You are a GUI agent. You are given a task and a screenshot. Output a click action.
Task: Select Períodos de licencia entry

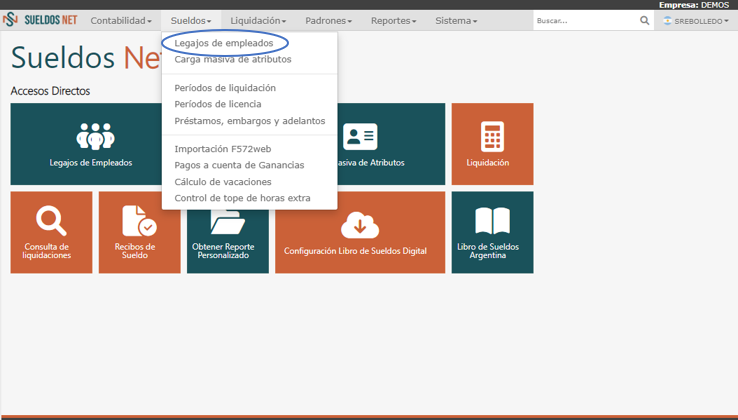tap(218, 104)
